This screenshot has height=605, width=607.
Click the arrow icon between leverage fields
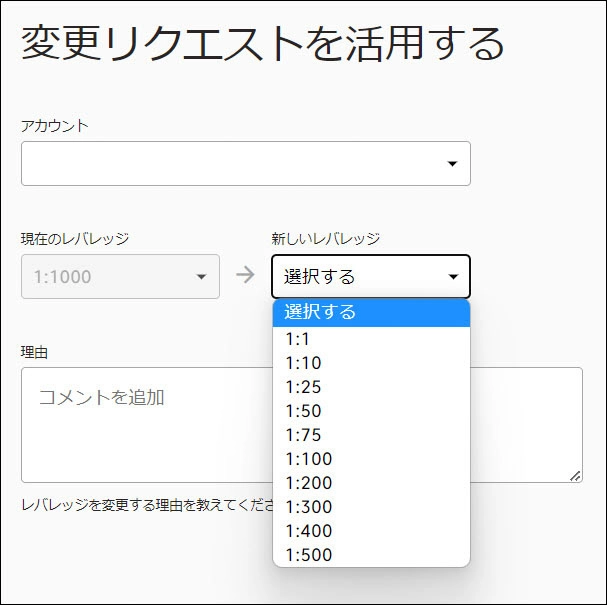[x=245, y=275]
